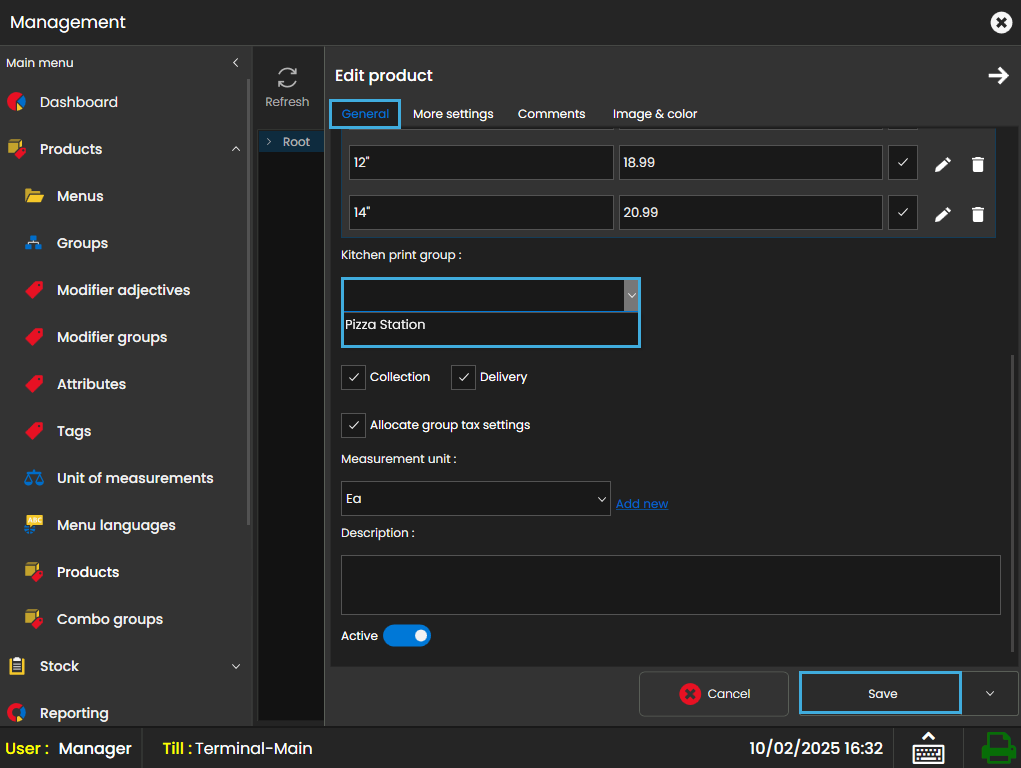The image size is (1021, 768).
Task: Open Unit of measurements from sidebar
Action: pos(134,478)
